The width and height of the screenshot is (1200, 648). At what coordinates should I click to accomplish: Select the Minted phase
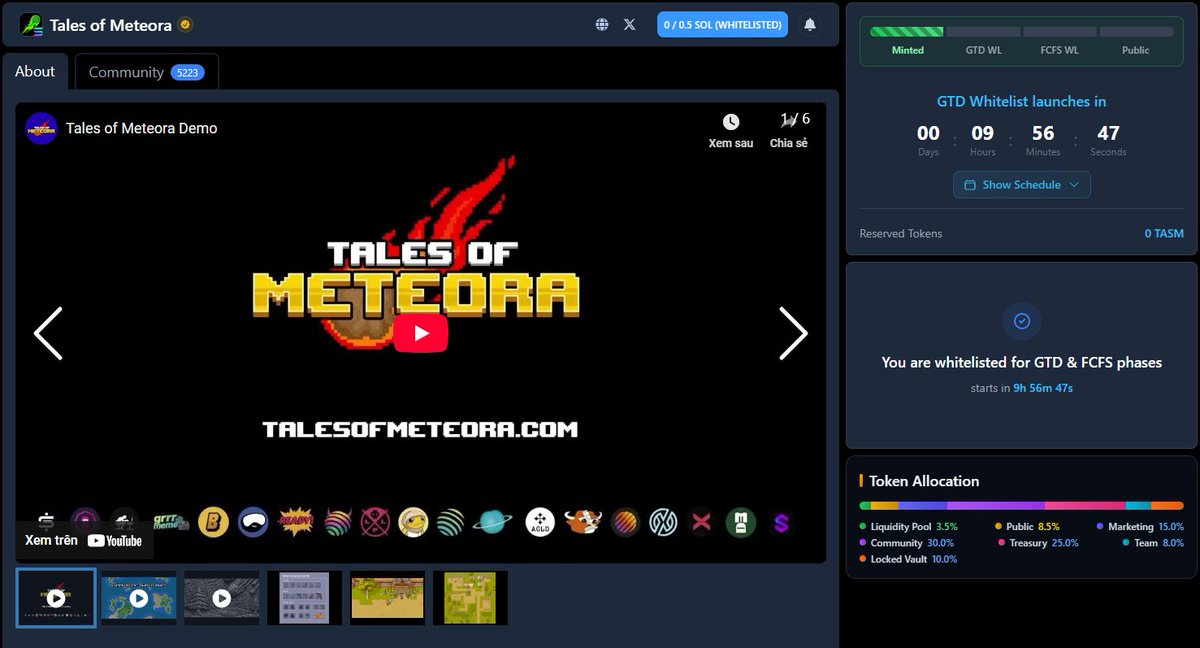[907, 50]
